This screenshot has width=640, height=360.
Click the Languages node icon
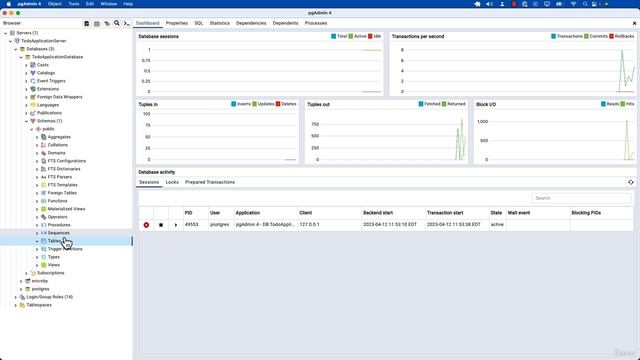[33, 105]
